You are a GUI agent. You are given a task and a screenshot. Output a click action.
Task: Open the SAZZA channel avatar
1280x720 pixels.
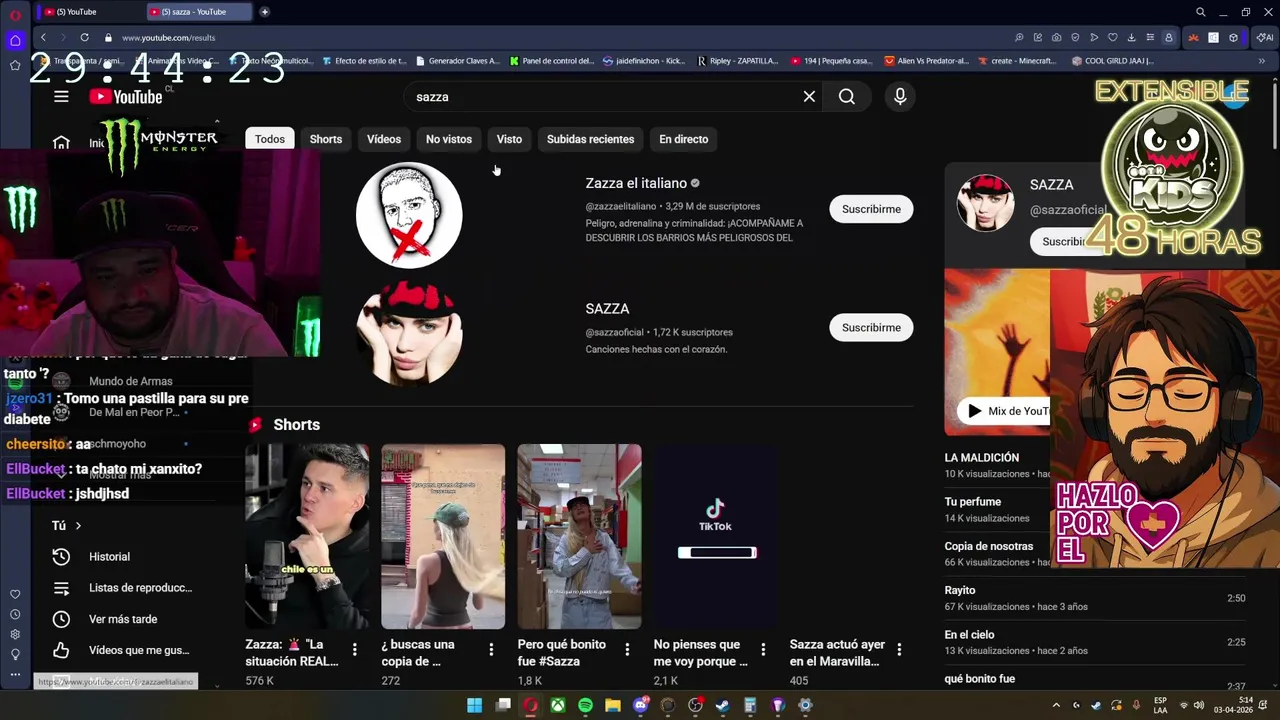[x=409, y=333]
